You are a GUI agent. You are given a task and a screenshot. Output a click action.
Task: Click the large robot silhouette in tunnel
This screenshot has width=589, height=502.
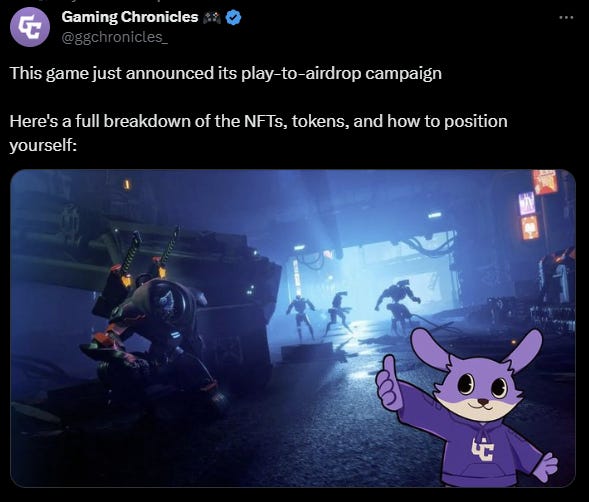[397, 304]
